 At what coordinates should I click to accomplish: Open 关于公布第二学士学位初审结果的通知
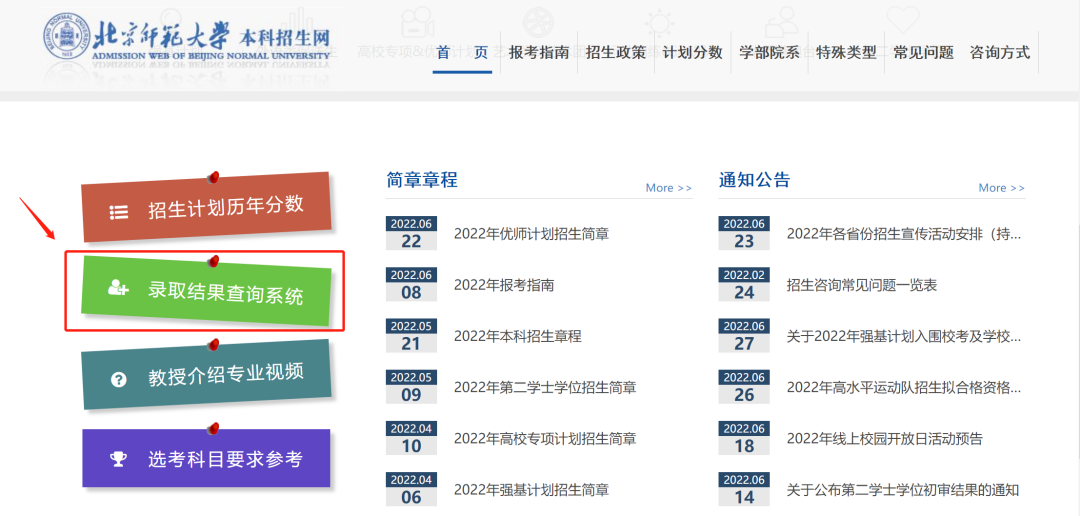pyautogui.click(x=902, y=490)
